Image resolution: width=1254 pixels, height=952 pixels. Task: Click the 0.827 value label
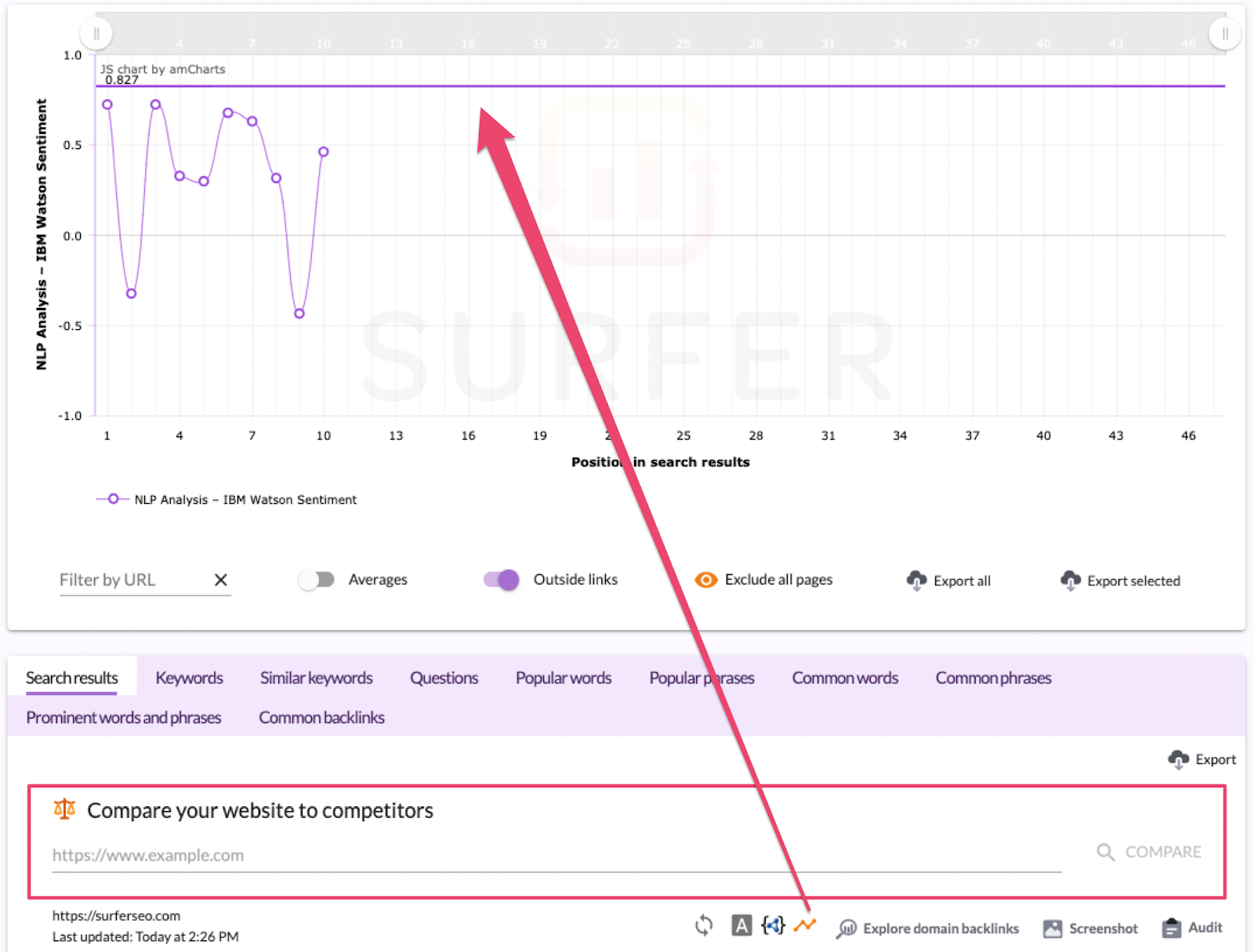pyautogui.click(x=121, y=80)
